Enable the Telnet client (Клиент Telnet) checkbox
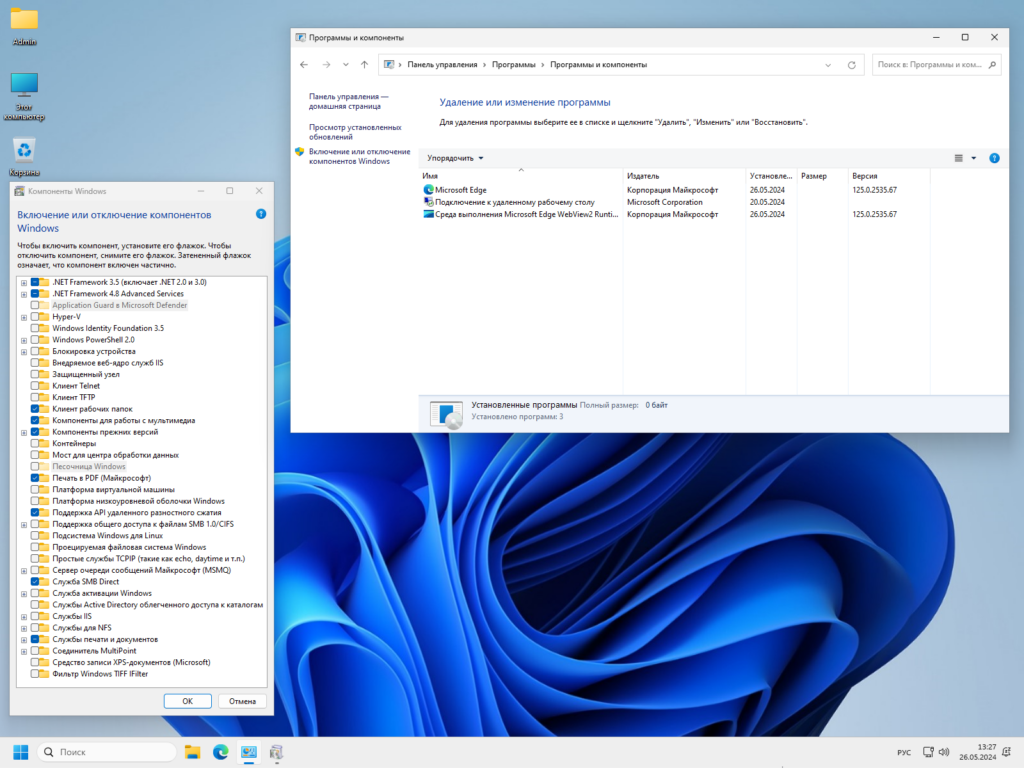Image resolution: width=1024 pixels, height=768 pixels. pos(35,386)
